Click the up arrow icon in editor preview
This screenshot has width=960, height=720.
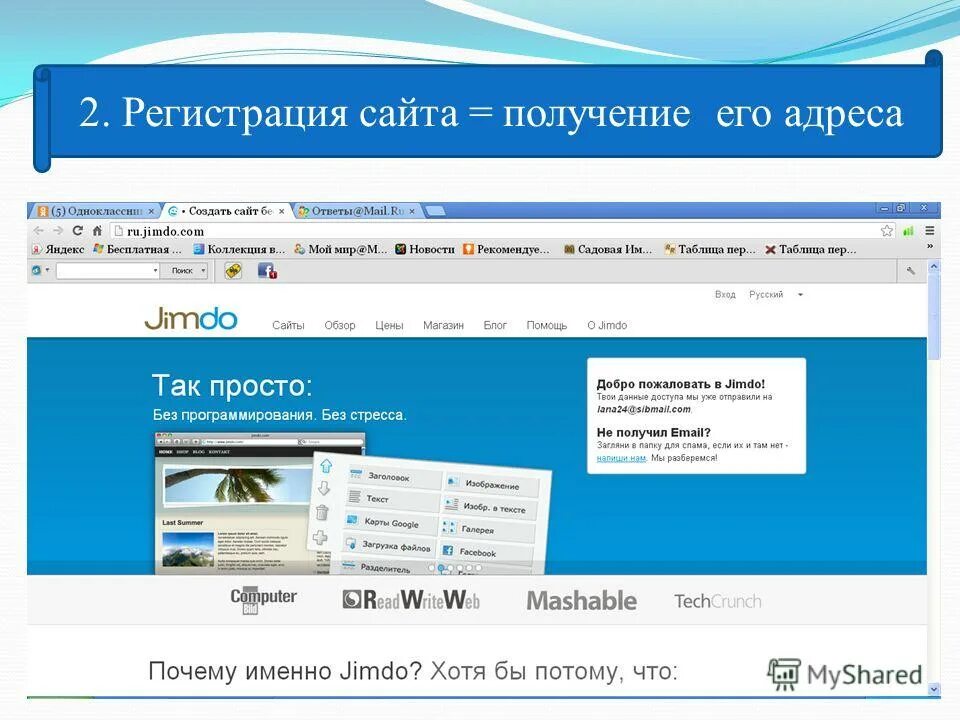[x=326, y=466]
